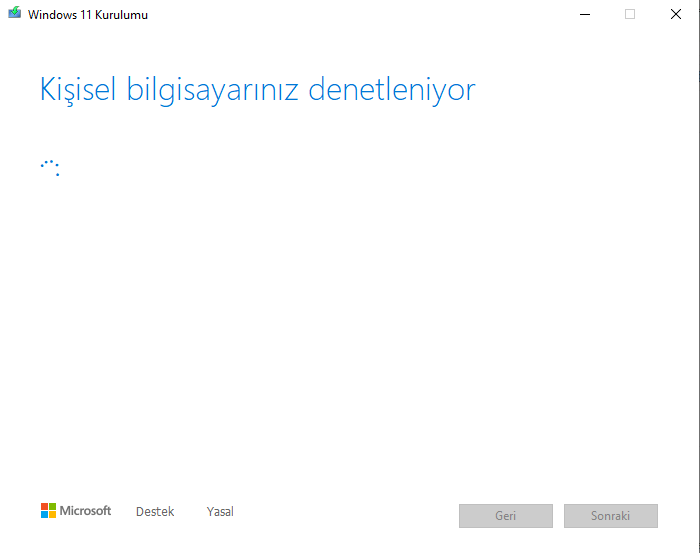Click the Sonraki button
The height and width of the screenshot is (553, 700).
point(611,516)
